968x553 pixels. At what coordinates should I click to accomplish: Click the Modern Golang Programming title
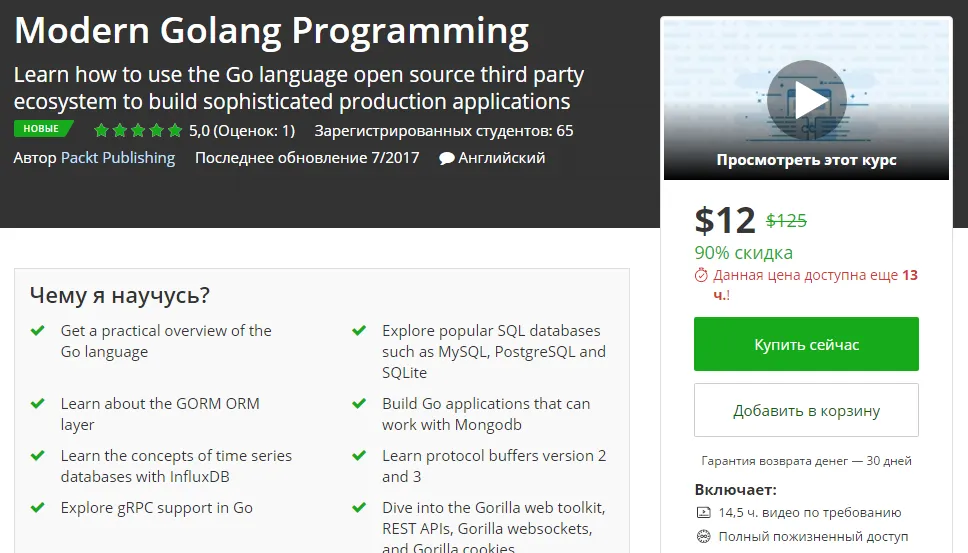[x=271, y=32]
